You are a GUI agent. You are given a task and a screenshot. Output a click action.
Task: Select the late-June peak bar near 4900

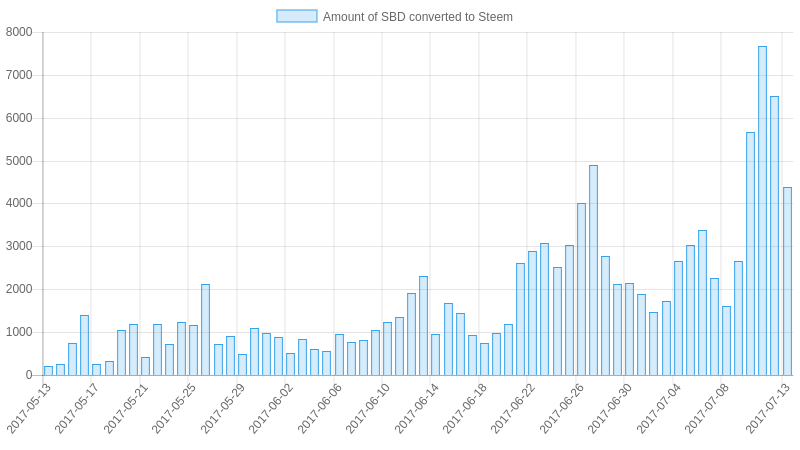coord(593,270)
